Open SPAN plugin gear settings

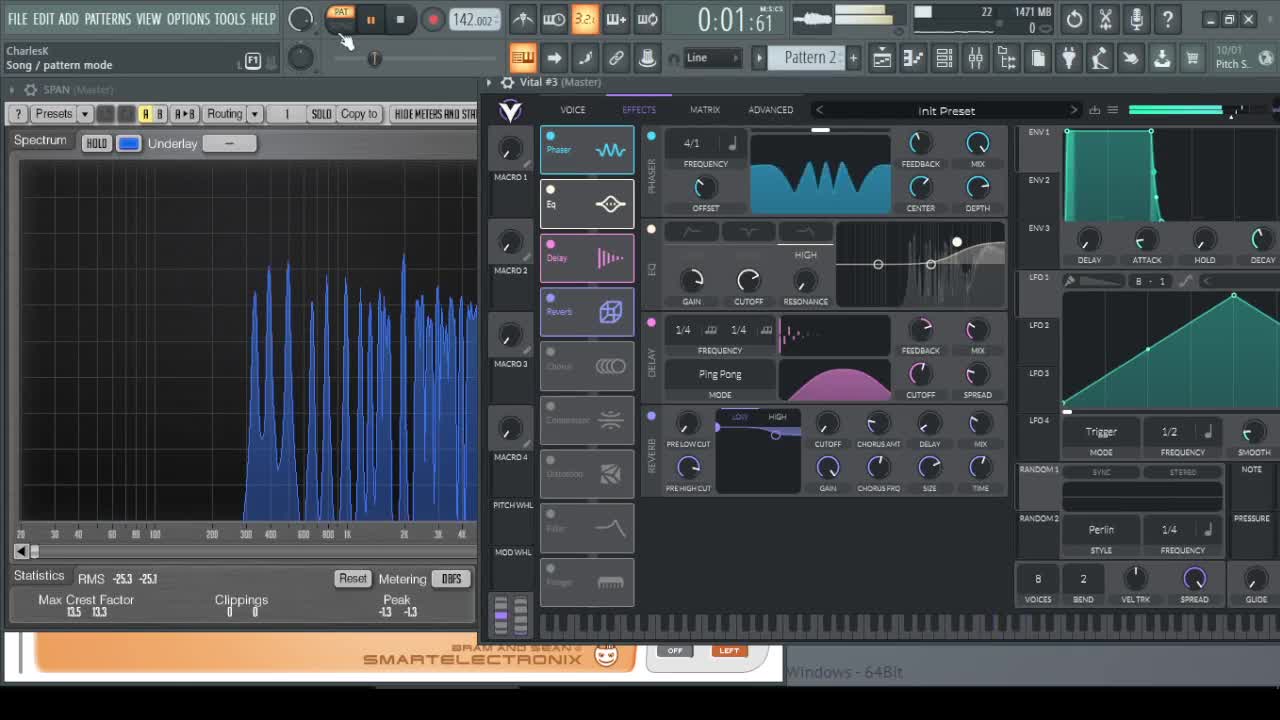tap(30, 90)
